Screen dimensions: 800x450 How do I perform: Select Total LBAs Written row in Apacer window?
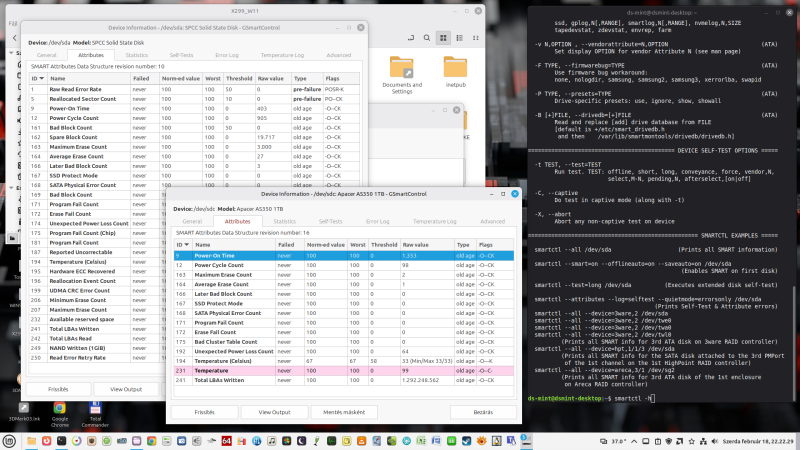(343, 380)
